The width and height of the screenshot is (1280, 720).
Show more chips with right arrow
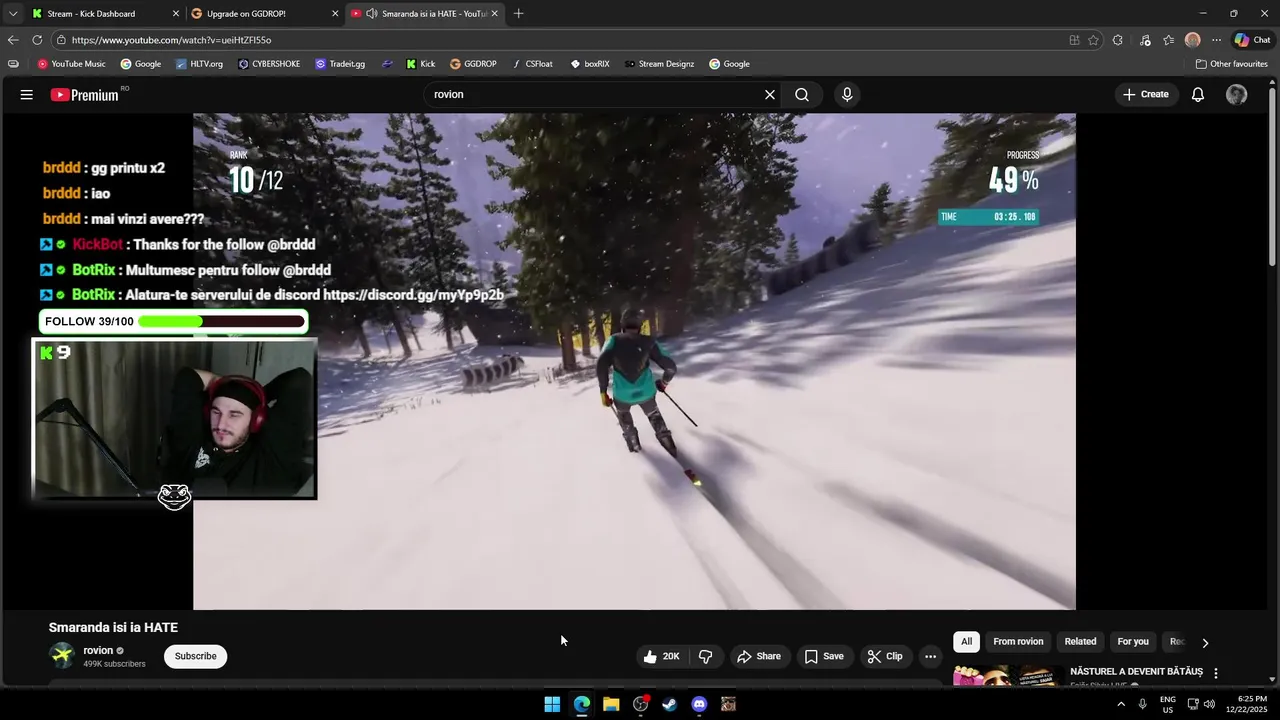[1205, 643]
